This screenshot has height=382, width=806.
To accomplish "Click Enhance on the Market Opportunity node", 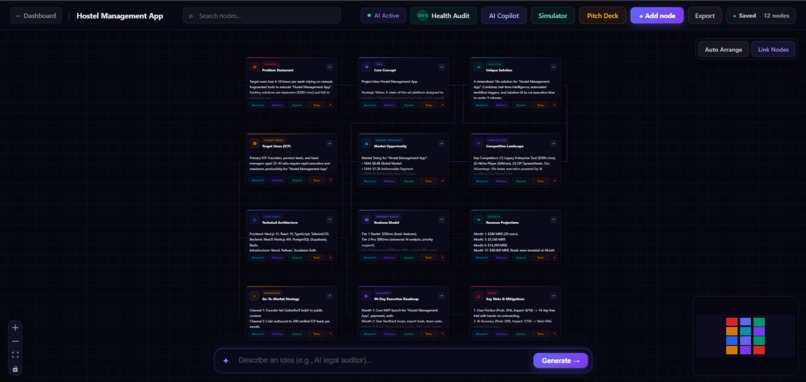I will point(389,181).
